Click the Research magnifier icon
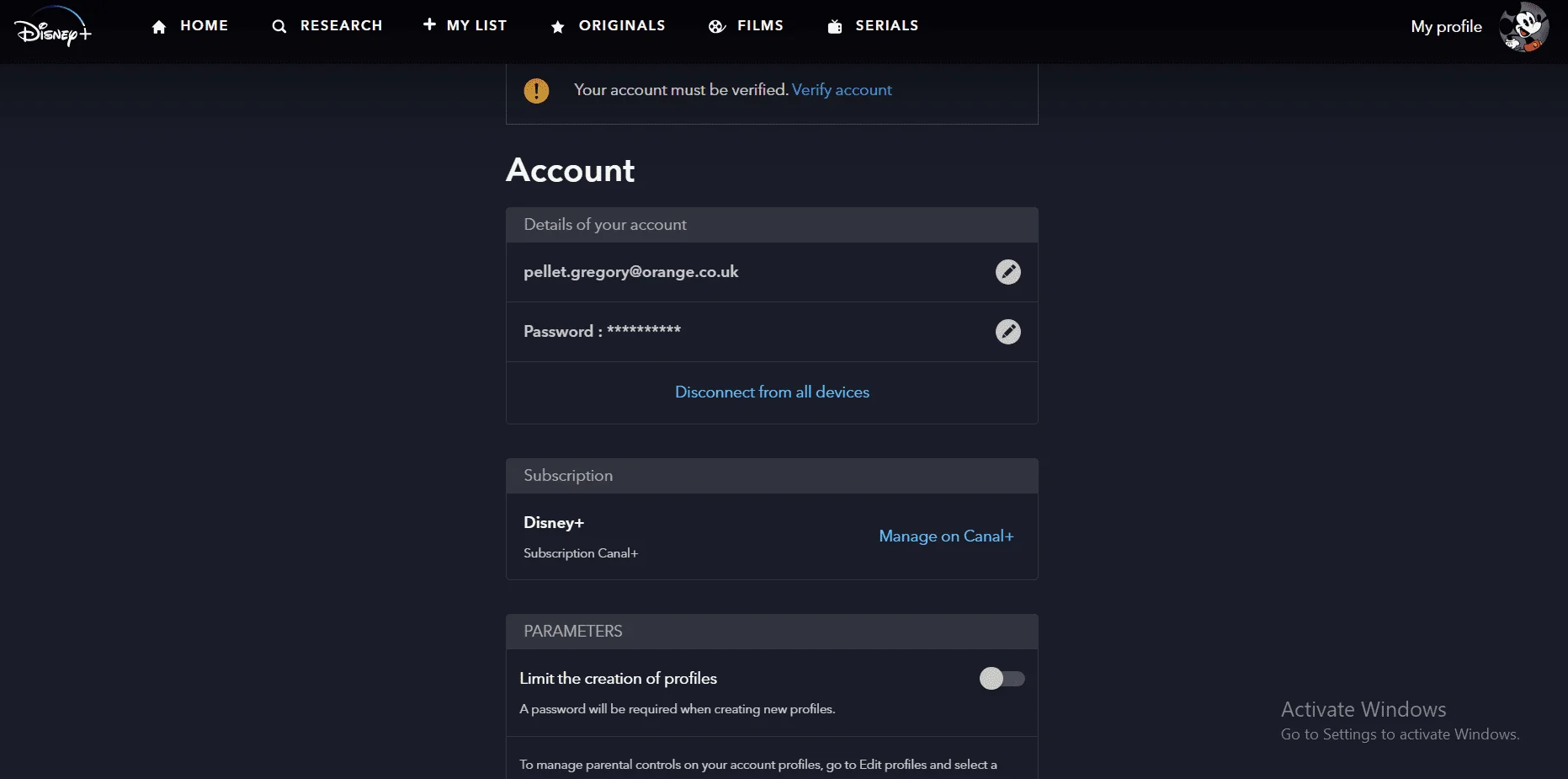 279,27
